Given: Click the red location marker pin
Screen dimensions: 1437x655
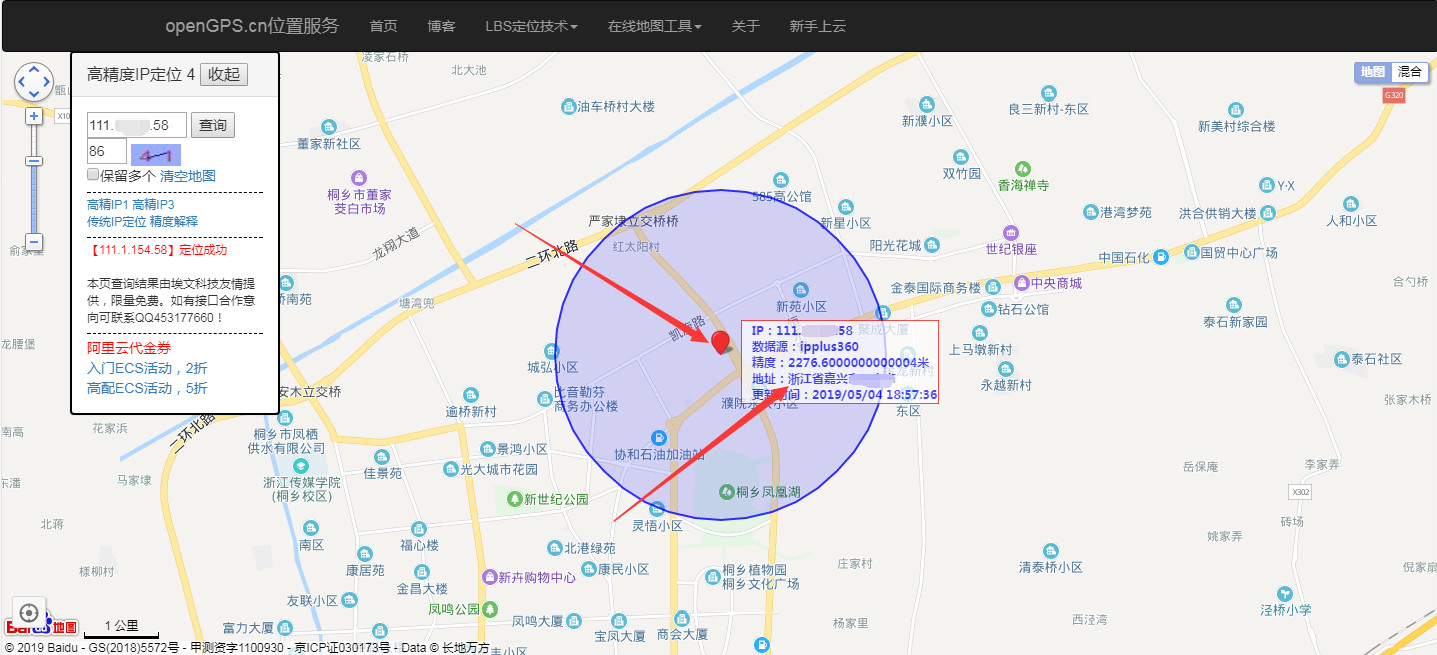Looking at the screenshot, I should [720, 341].
